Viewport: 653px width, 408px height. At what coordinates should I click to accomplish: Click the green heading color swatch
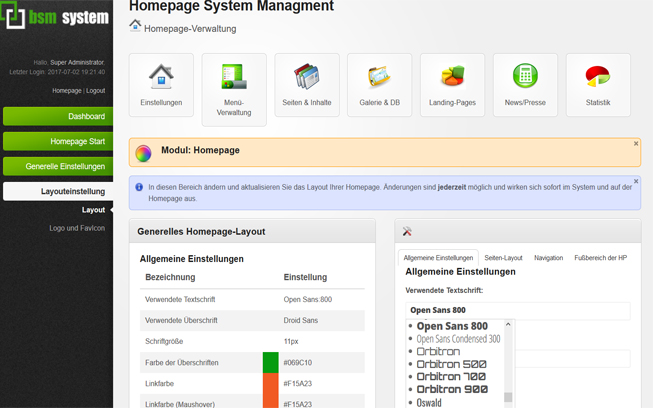coord(270,362)
